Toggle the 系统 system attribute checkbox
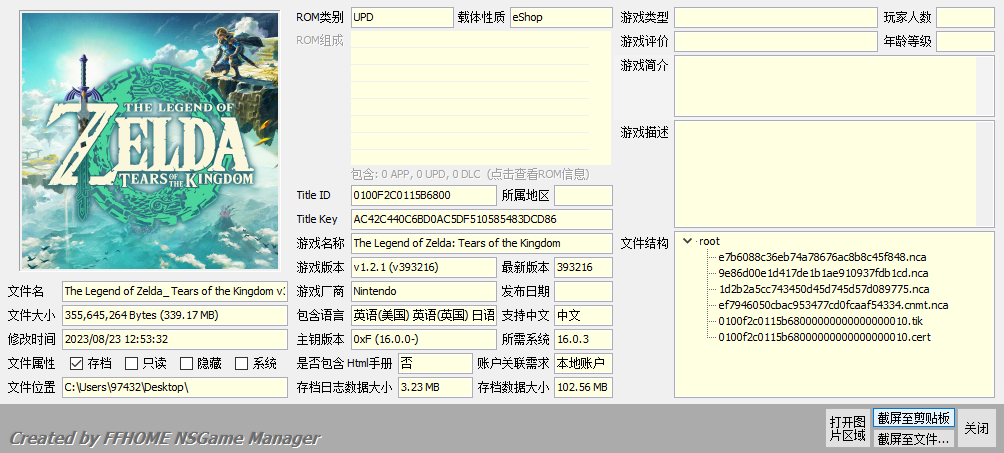1004x453 pixels. [241, 363]
